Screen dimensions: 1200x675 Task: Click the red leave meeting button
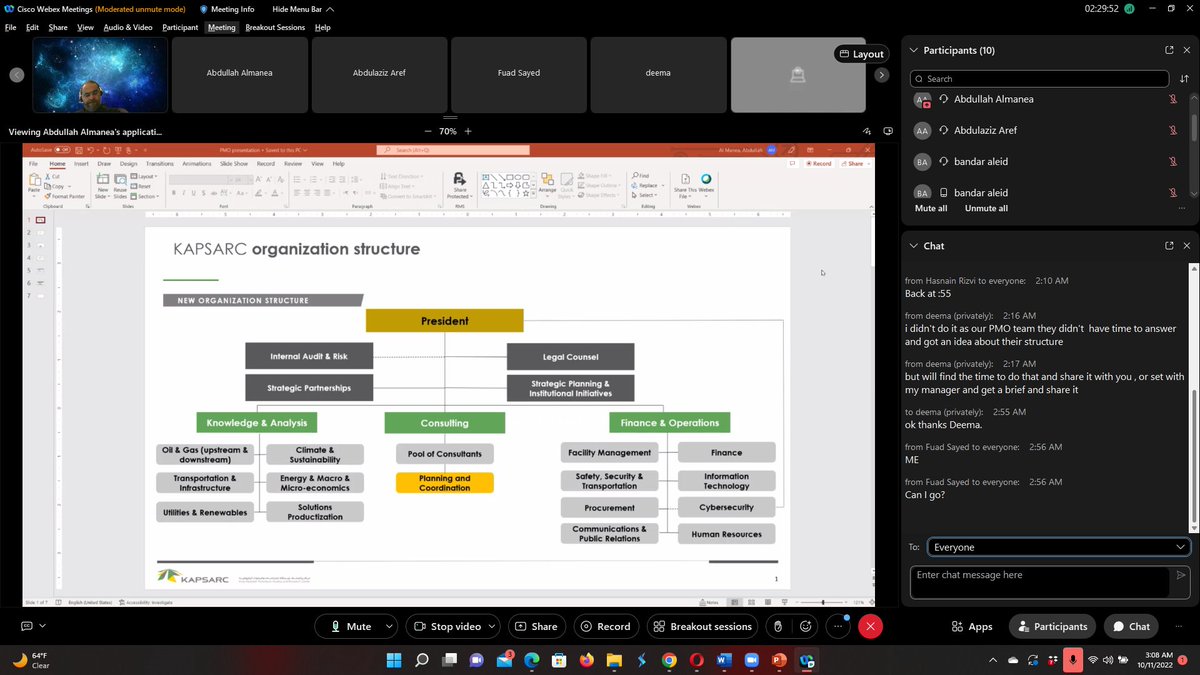[871, 627]
